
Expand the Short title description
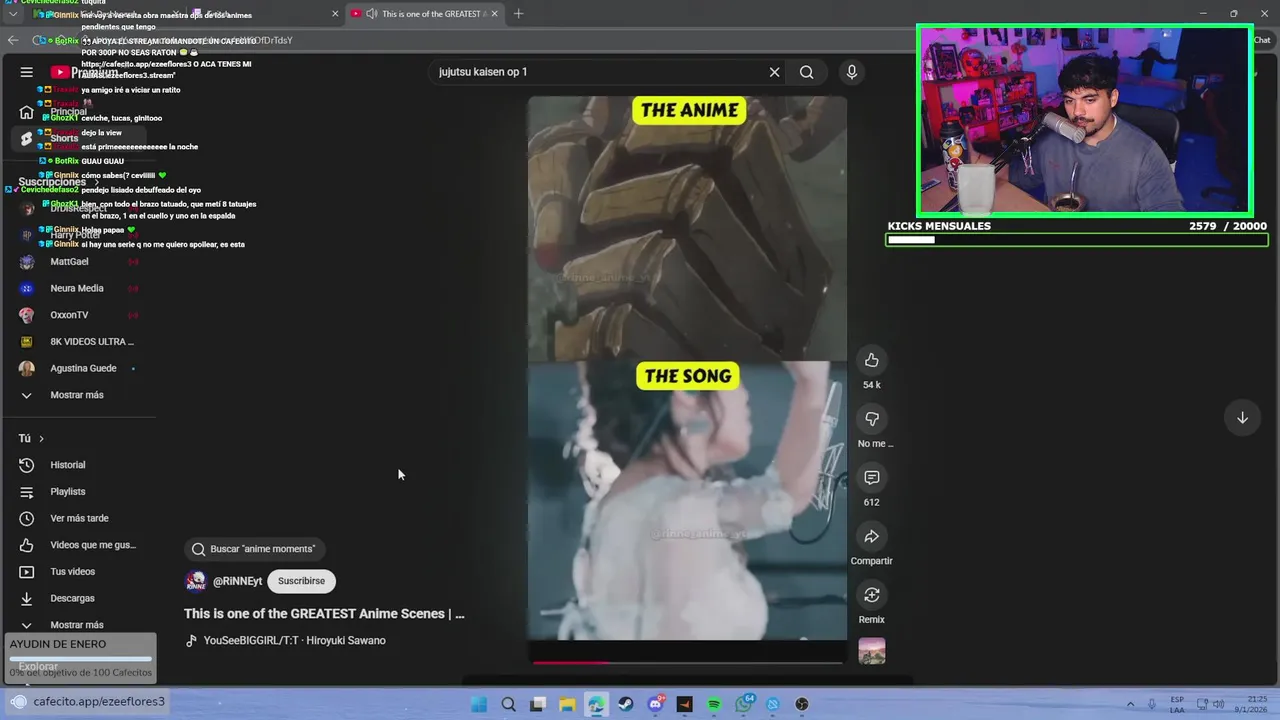pos(324,614)
